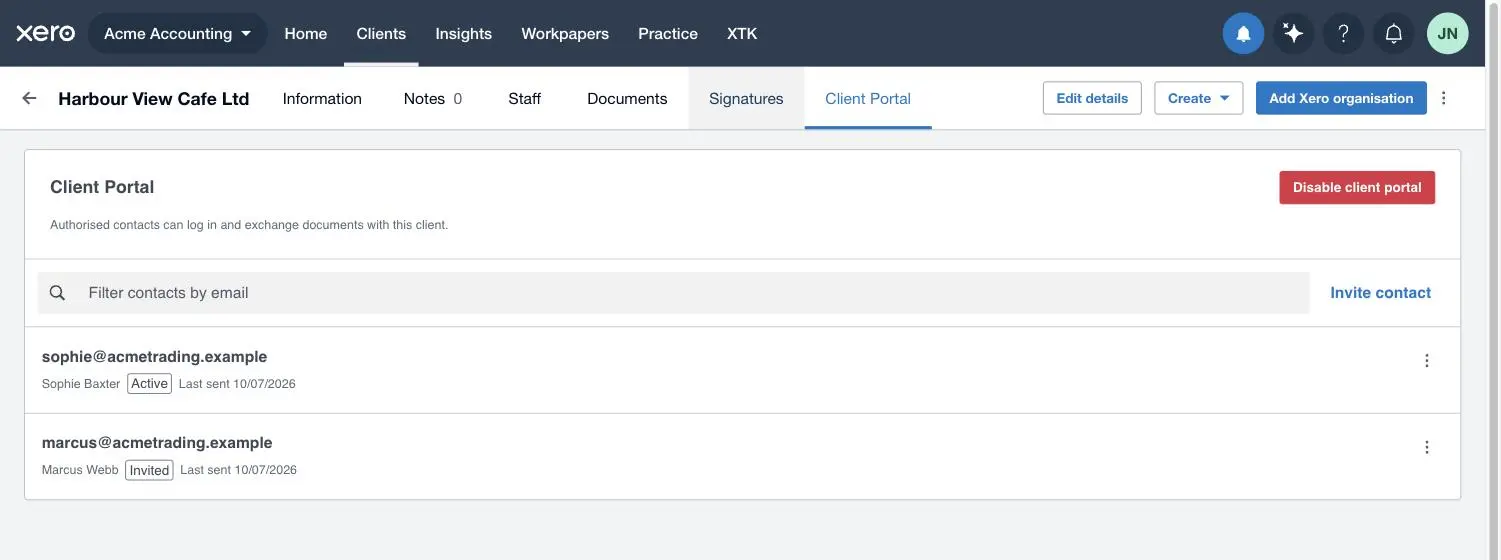1501x560 pixels.
Task: Click the search magnifier icon in filter bar
Action: point(57,293)
